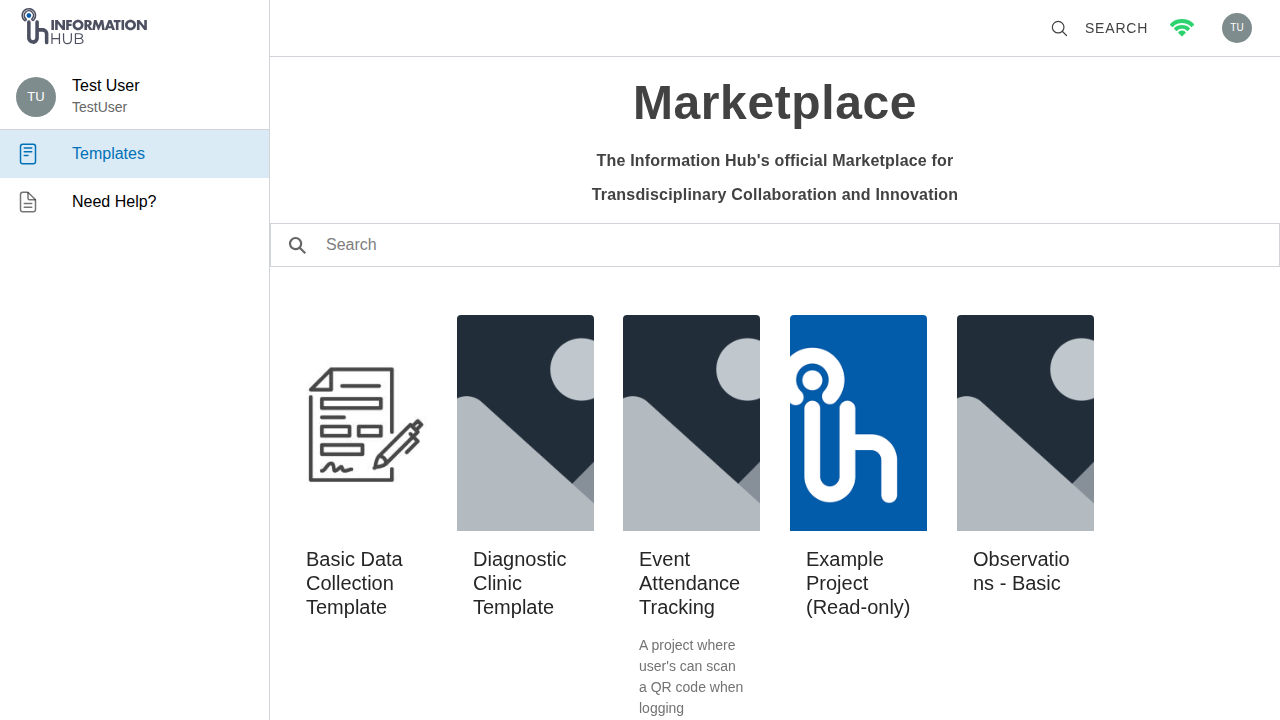Open the Observations - Basic thumbnail
This screenshot has width=1280, height=720.
click(x=1025, y=423)
